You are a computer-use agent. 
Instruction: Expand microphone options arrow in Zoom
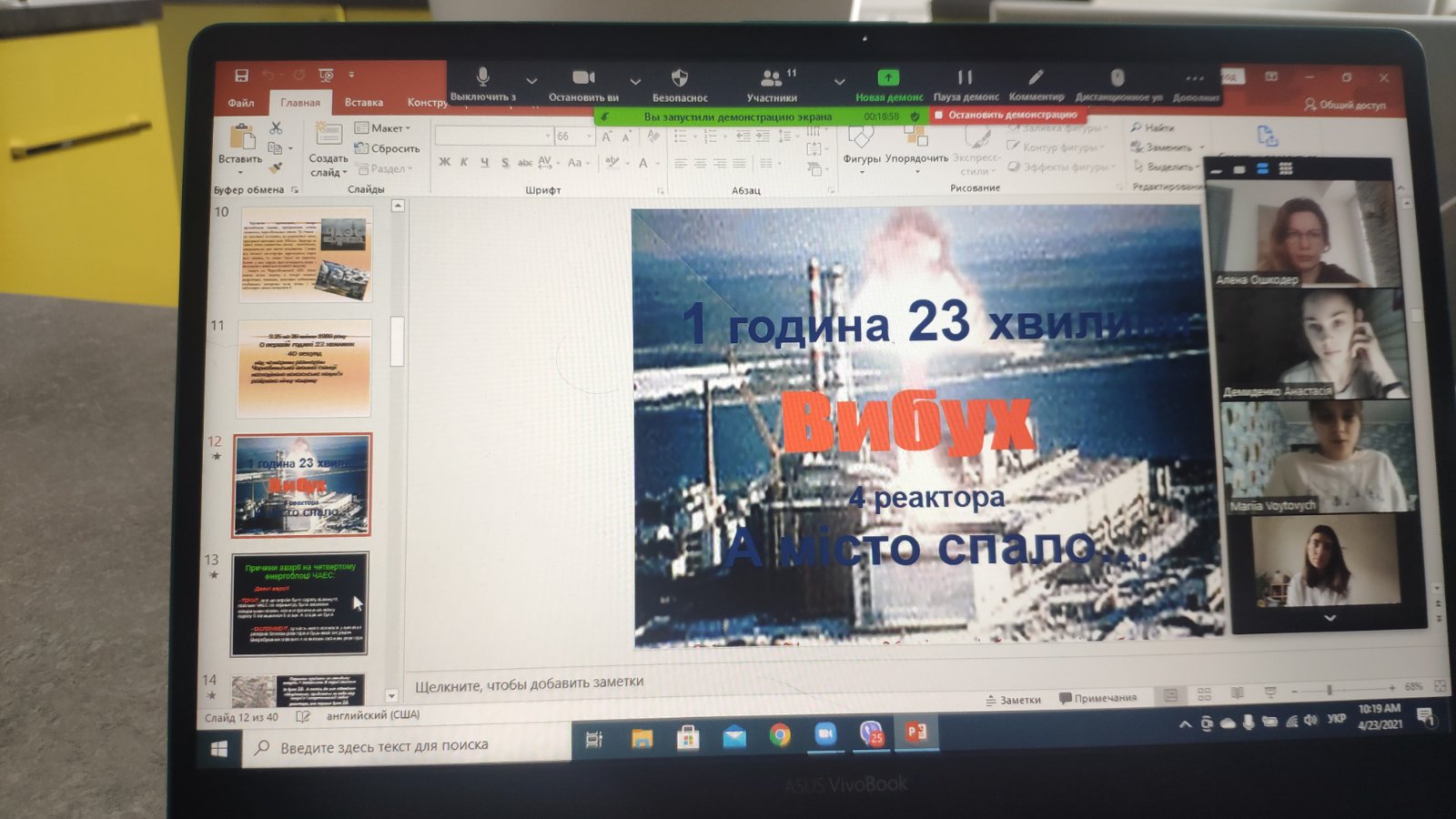531,81
